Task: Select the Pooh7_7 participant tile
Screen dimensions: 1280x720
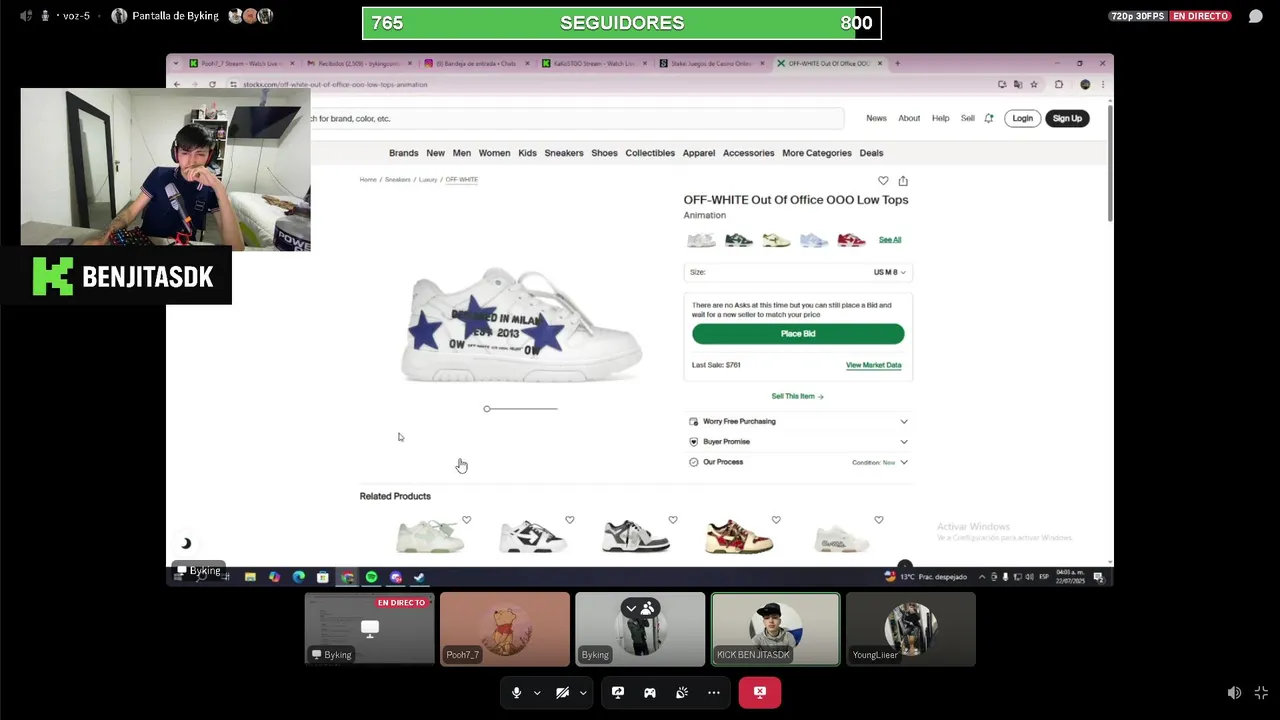Action: coord(505,629)
